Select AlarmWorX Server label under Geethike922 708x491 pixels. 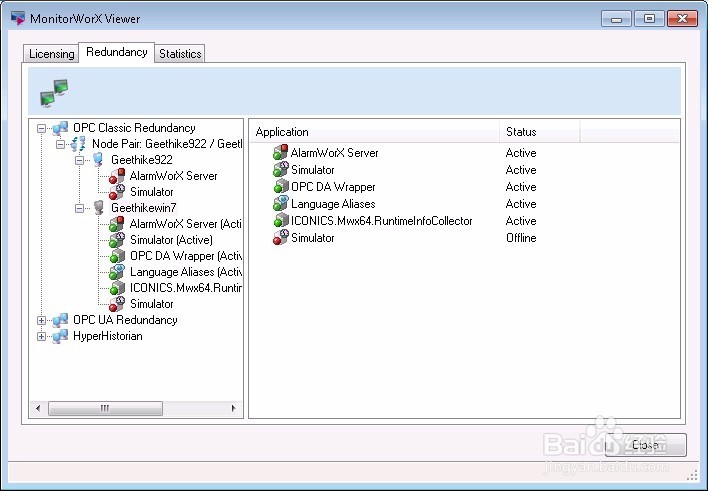pos(173,176)
